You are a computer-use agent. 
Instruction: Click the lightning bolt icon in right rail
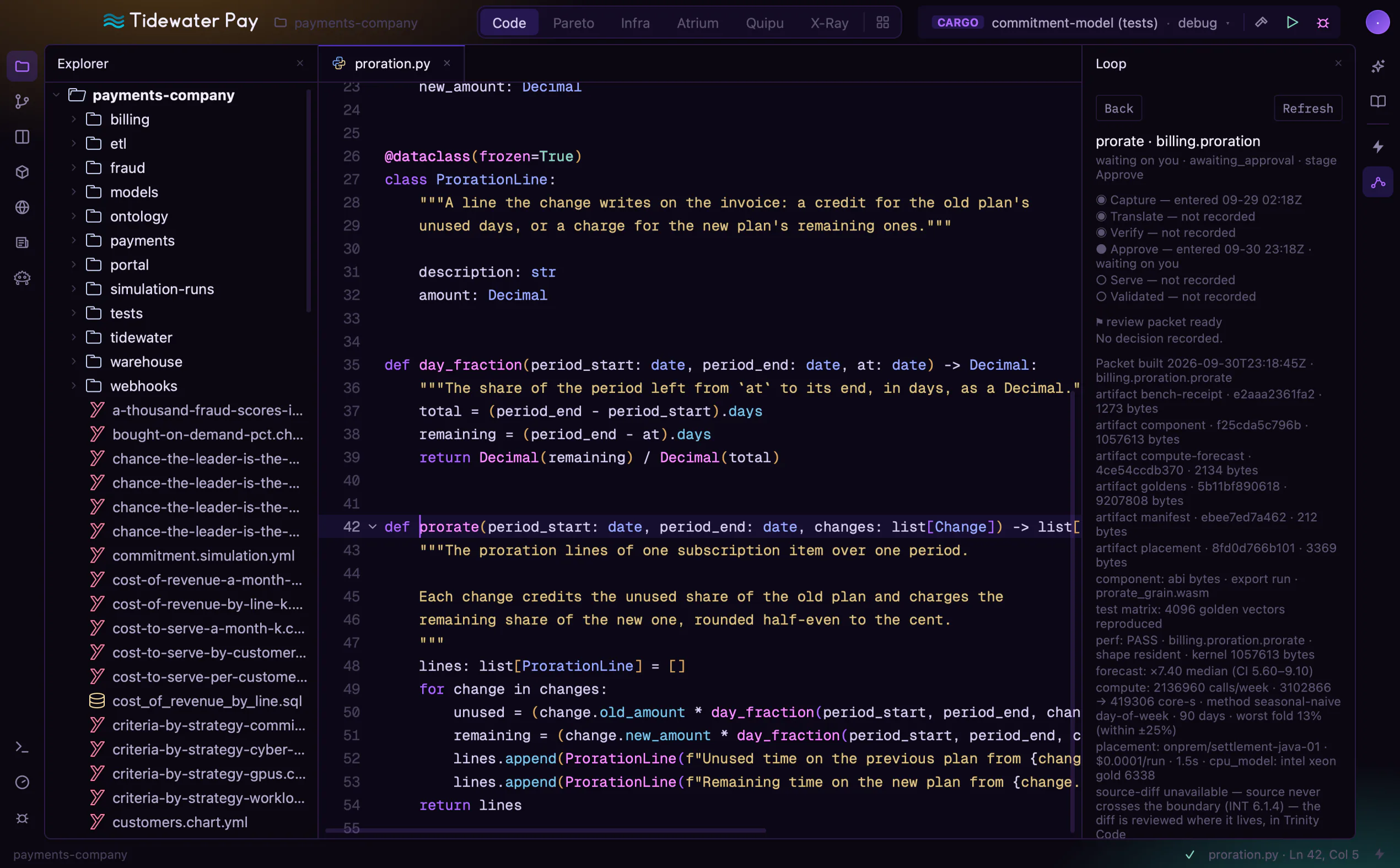pos(1377,147)
